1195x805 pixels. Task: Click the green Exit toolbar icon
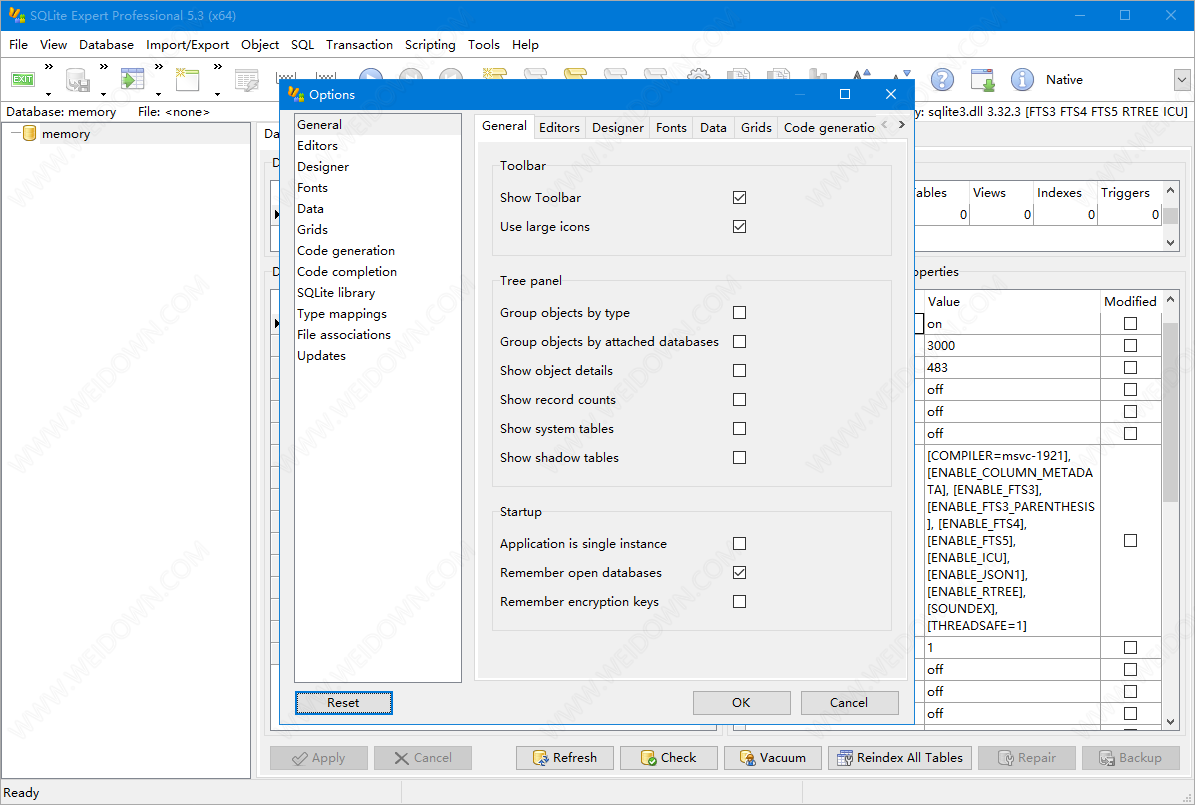[x=23, y=79]
